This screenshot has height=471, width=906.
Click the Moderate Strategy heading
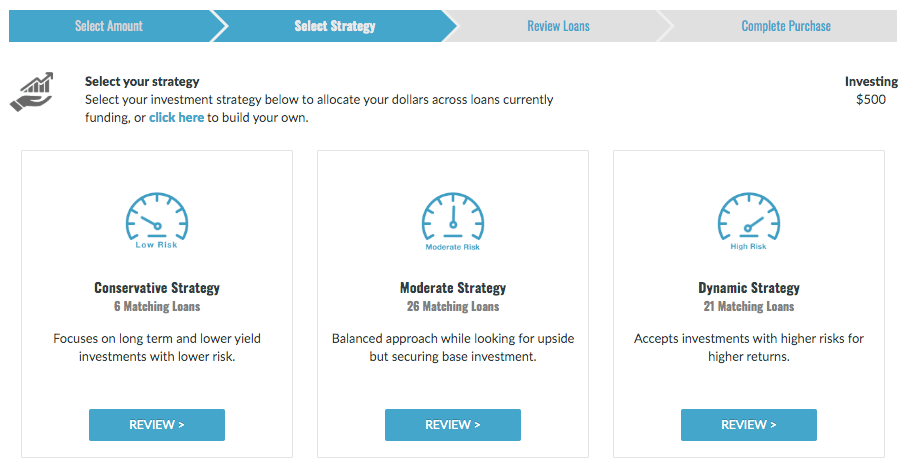coord(453,288)
